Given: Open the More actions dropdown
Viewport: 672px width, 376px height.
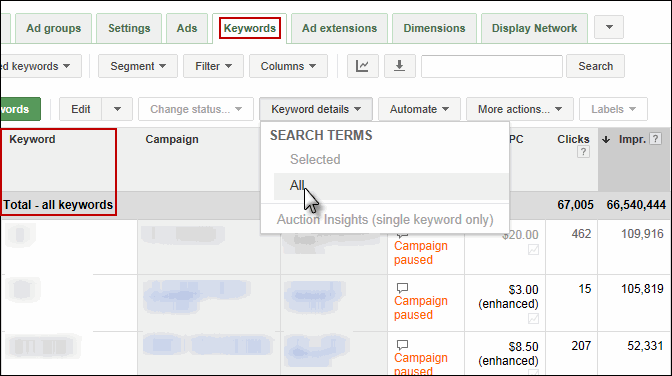Looking at the screenshot, I should 520,109.
